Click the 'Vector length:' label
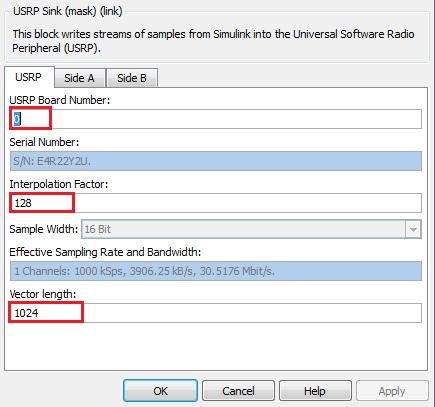Screen dimensions: 435x407 (43, 294)
